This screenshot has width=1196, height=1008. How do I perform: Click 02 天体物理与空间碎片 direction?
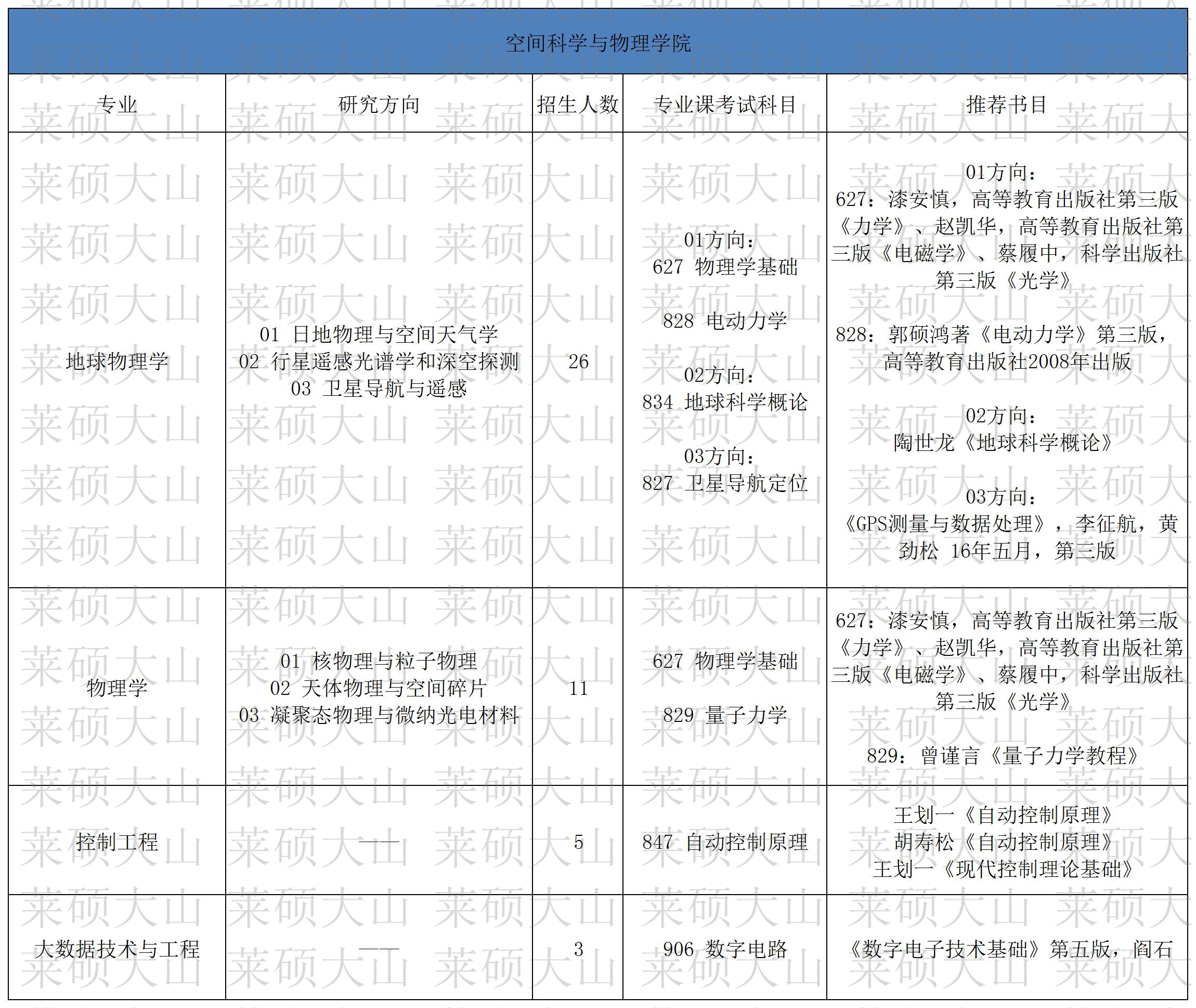pos(379,688)
